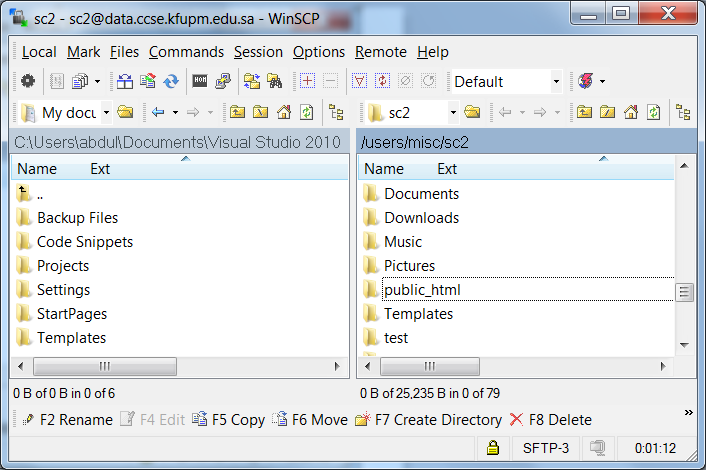Refresh the local panel listing

(307, 112)
